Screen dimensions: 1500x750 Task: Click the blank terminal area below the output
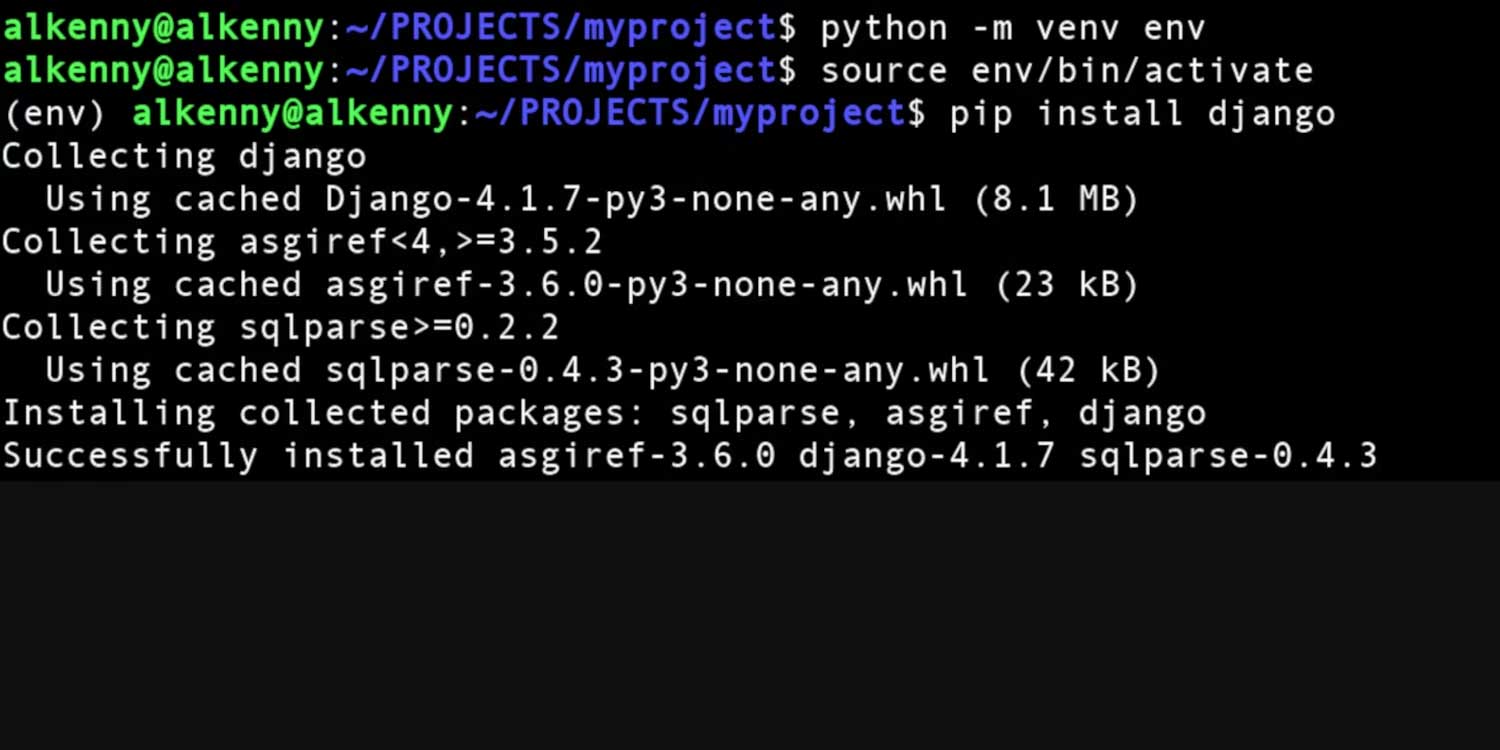(750, 615)
